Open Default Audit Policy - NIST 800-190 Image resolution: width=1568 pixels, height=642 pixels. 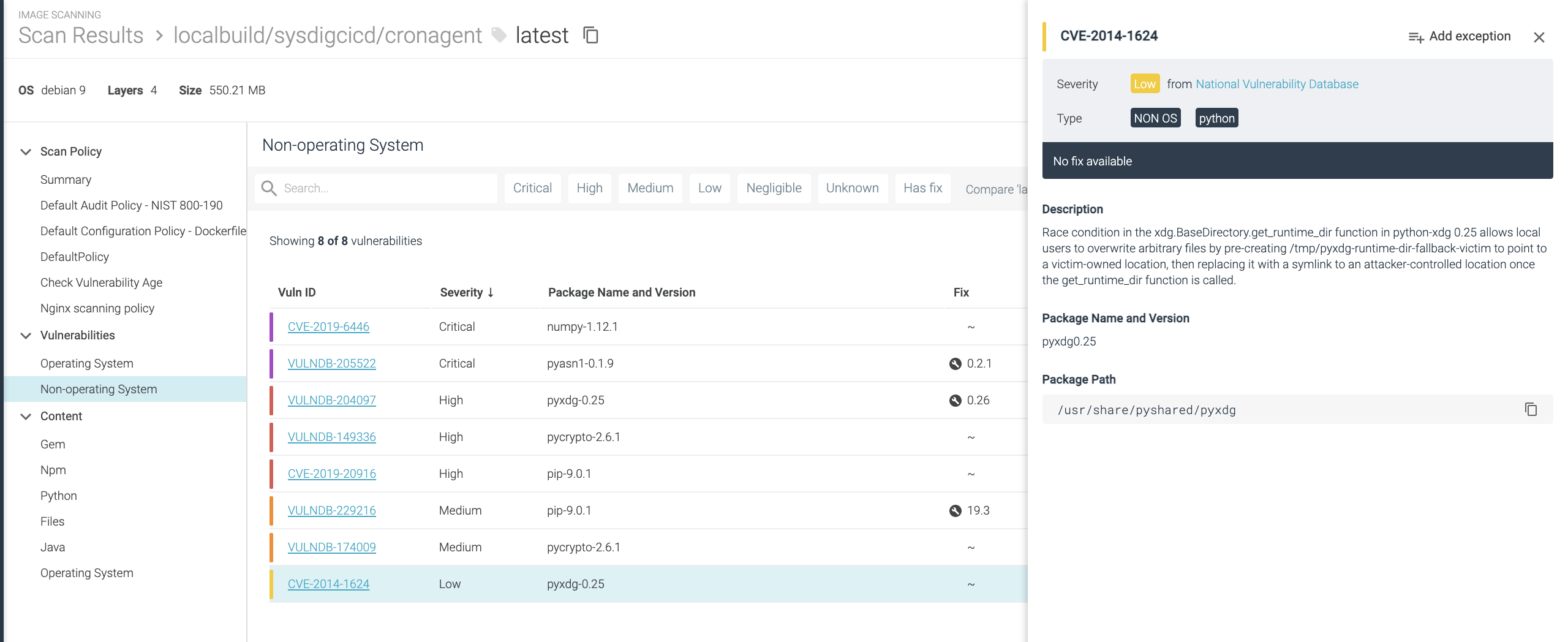tap(131, 205)
